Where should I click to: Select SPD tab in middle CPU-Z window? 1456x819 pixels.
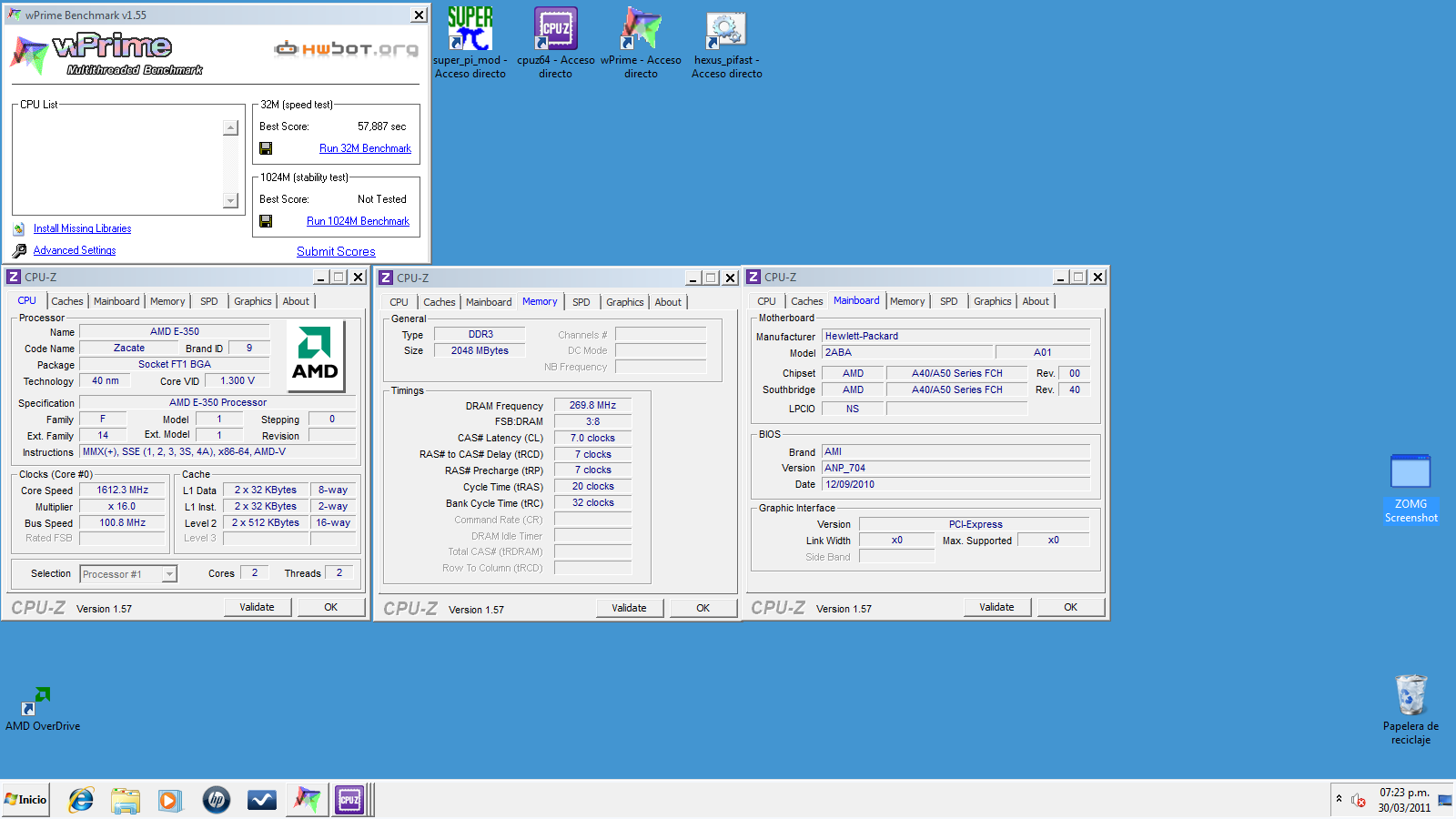581,302
